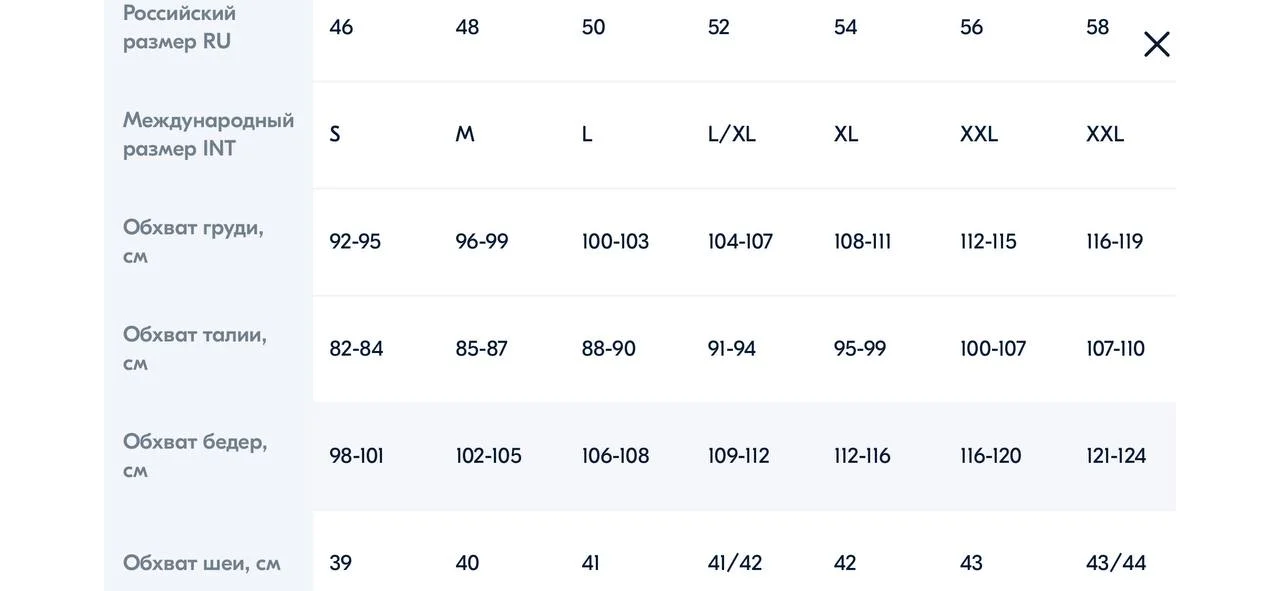Image resolution: width=1280 pixels, height=591 pixels.
Task: Select waist measurement 95-99 cell
Action: pos(860,349)
